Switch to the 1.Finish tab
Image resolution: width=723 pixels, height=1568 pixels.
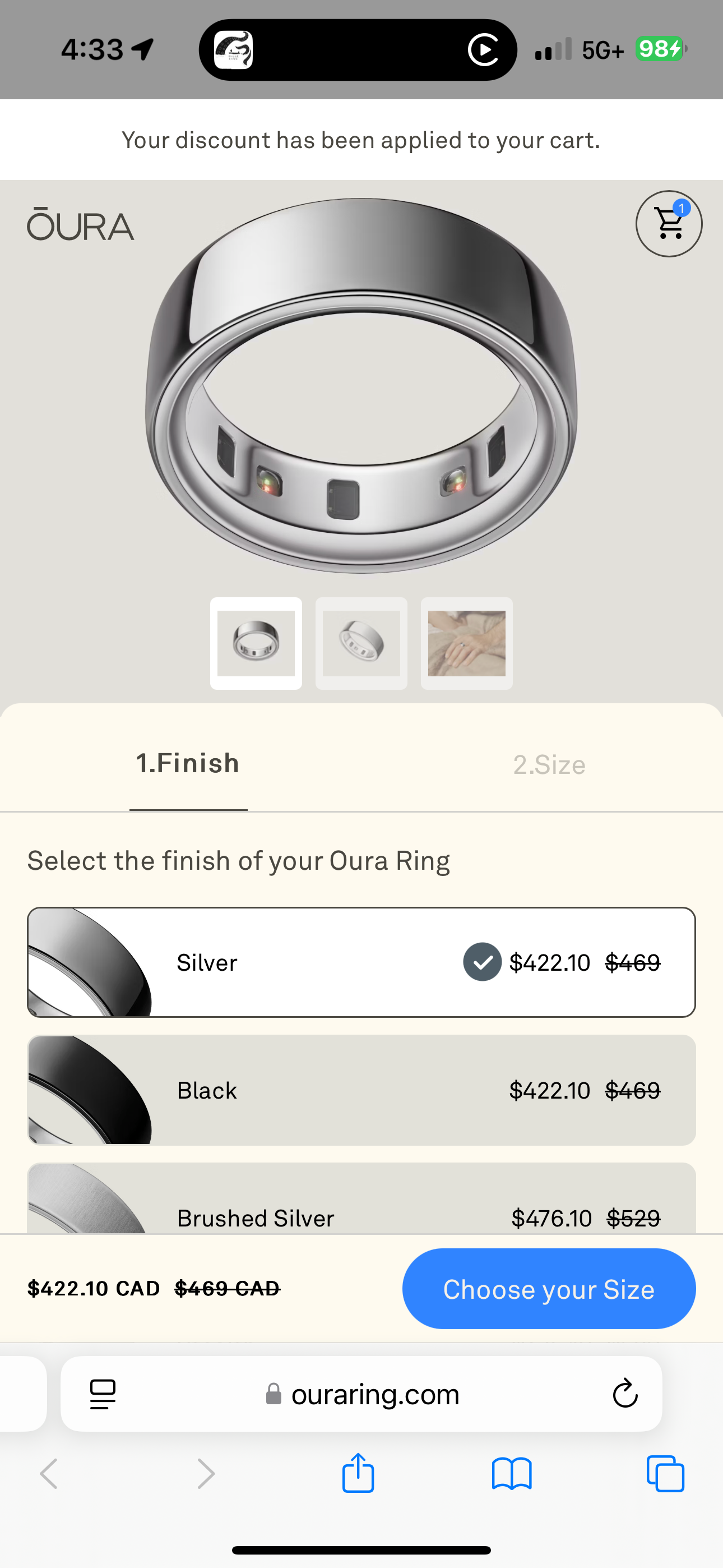pyautogui.click(x=188, y=763)
